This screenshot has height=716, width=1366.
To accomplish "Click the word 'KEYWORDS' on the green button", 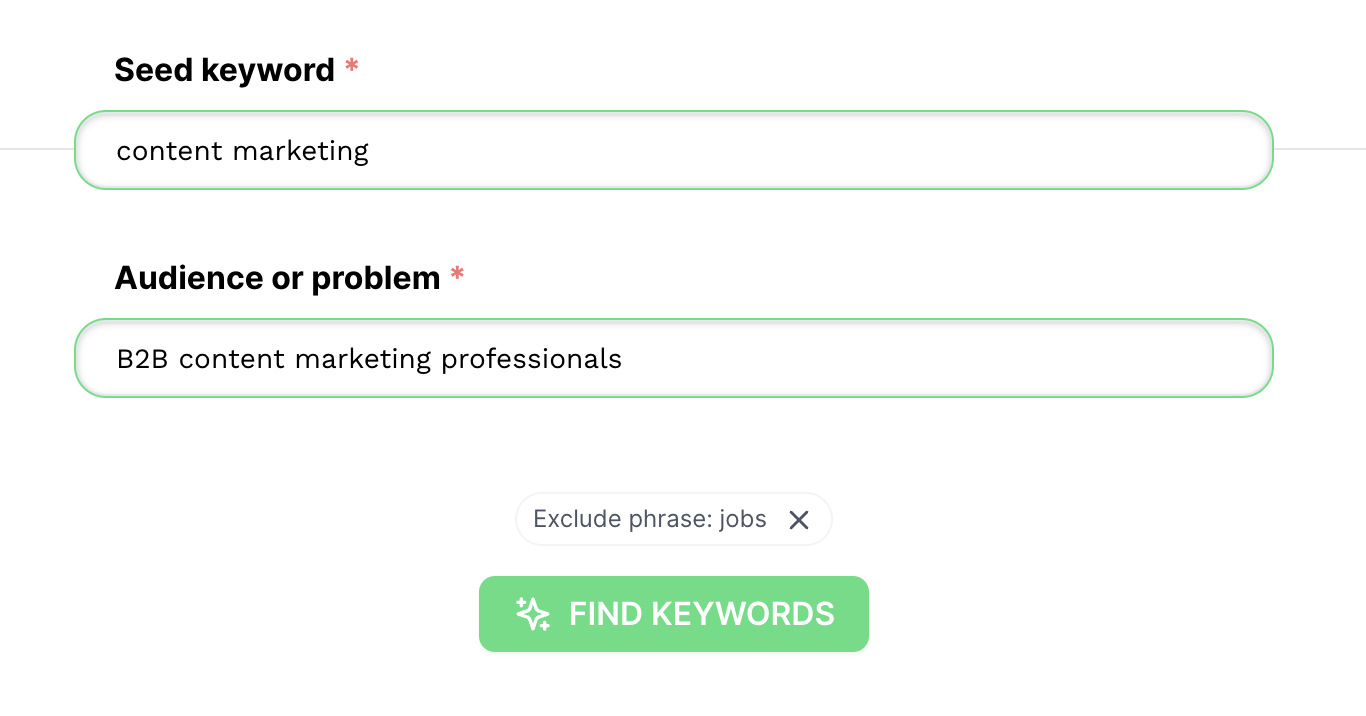I will (x=742, y=614).
